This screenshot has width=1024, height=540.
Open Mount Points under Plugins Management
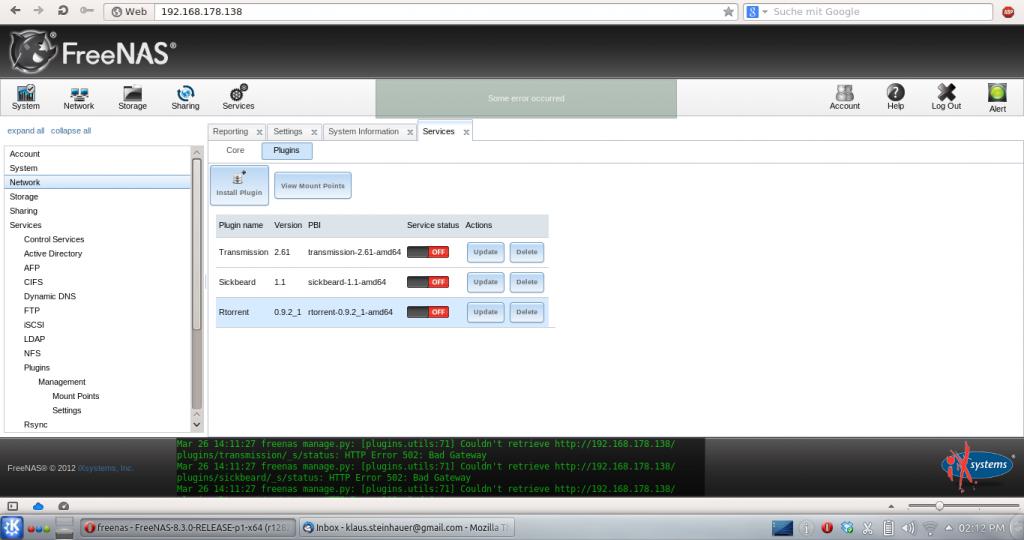click(76, 396)
